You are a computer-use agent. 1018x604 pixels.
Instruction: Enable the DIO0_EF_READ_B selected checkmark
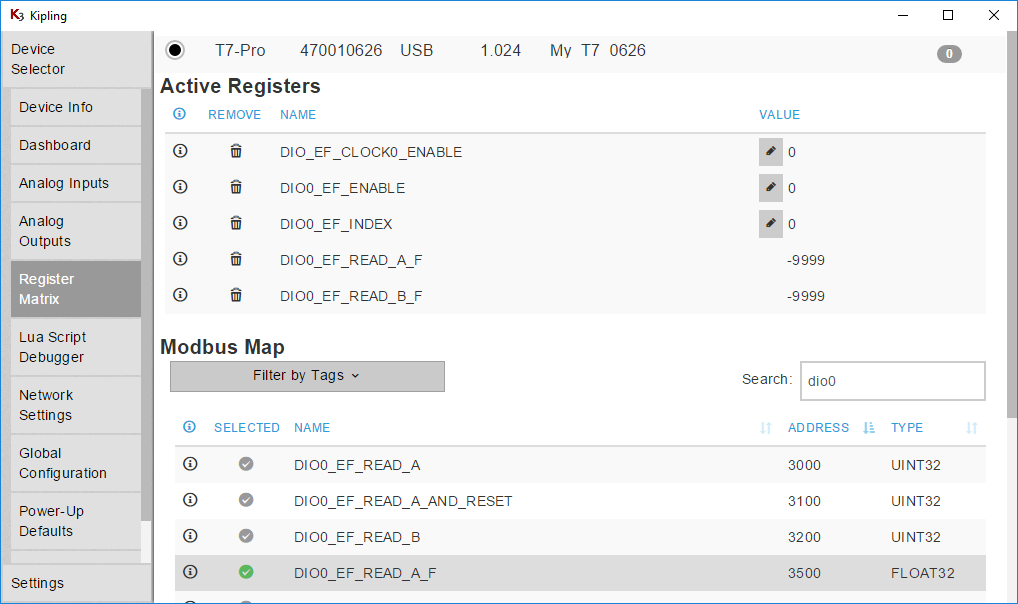tap(246, 536)
